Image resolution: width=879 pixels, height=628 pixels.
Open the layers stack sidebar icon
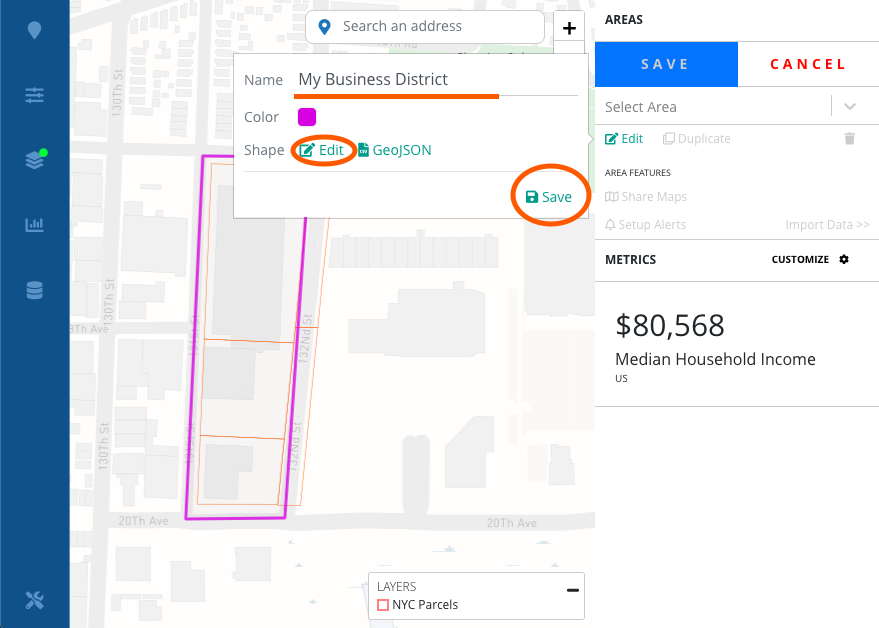pyautogui.click(x=35, y=159)
